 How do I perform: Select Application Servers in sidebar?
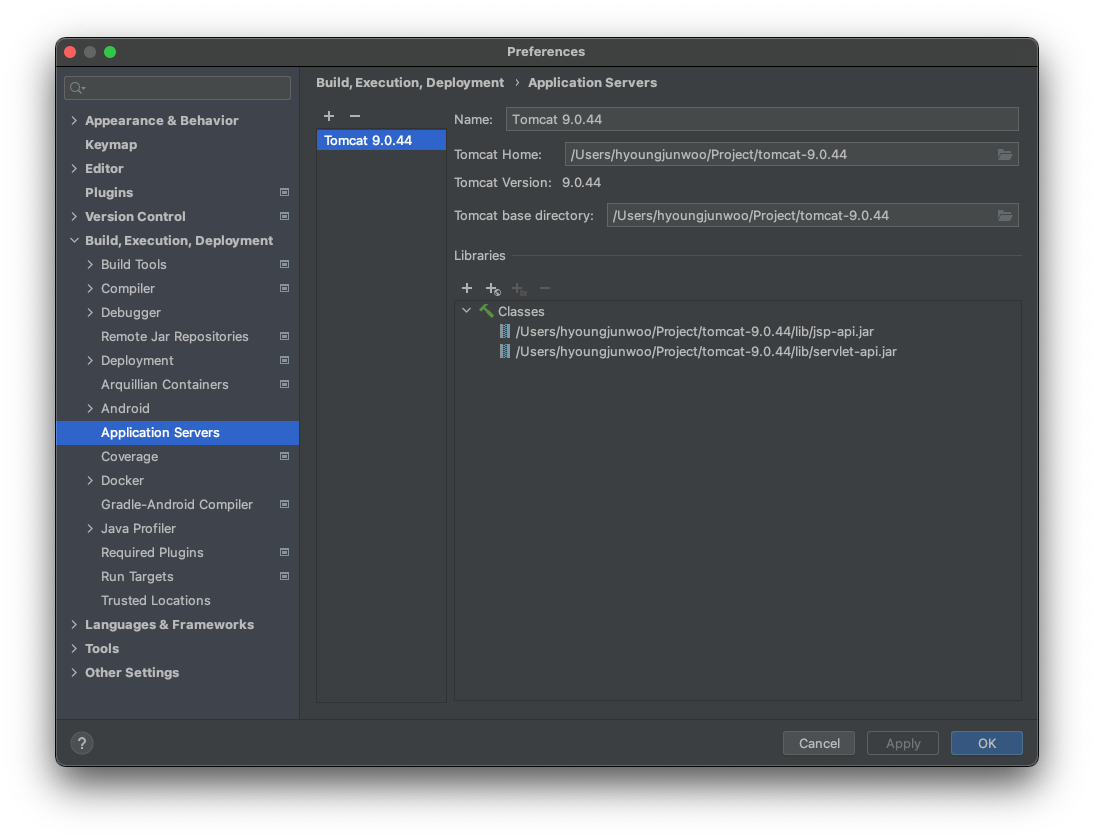(177, 433)
